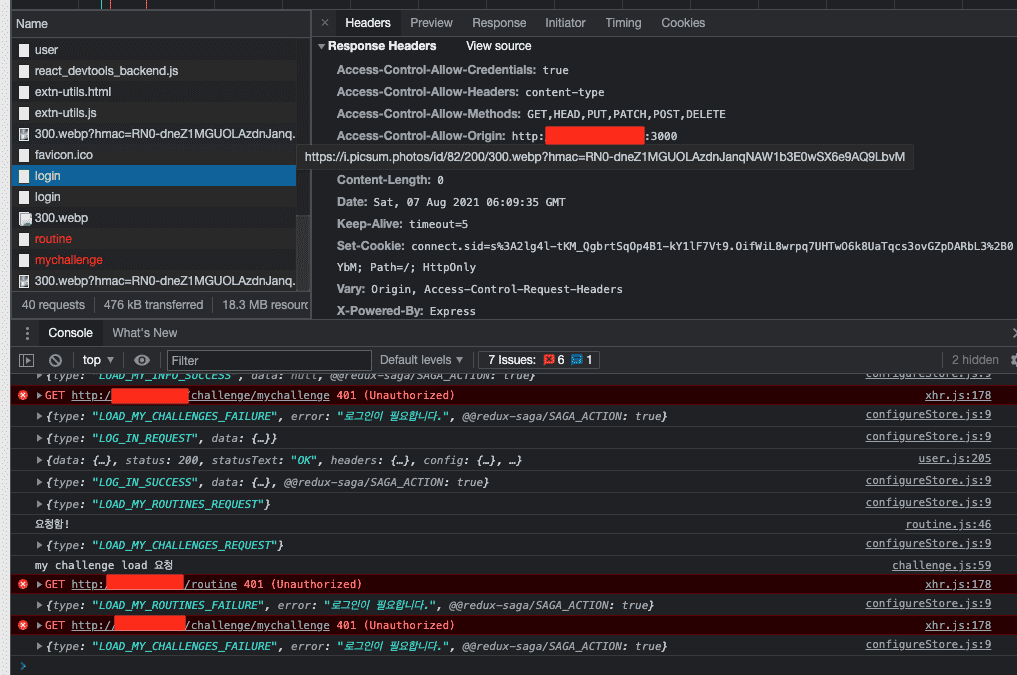Open the JavaScript context 'top' dropdown

tap(98, 360)
